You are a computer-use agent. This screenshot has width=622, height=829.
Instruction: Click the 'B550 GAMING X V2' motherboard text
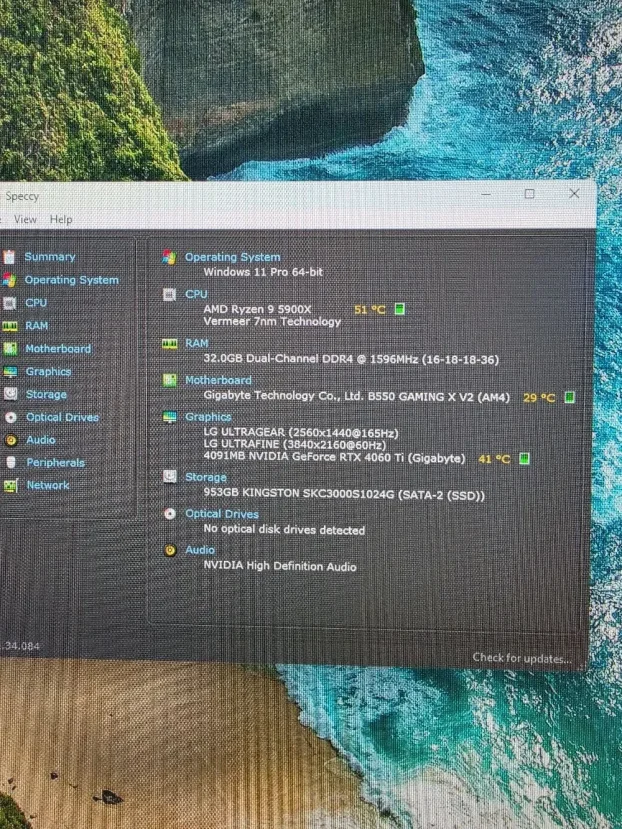421,397
